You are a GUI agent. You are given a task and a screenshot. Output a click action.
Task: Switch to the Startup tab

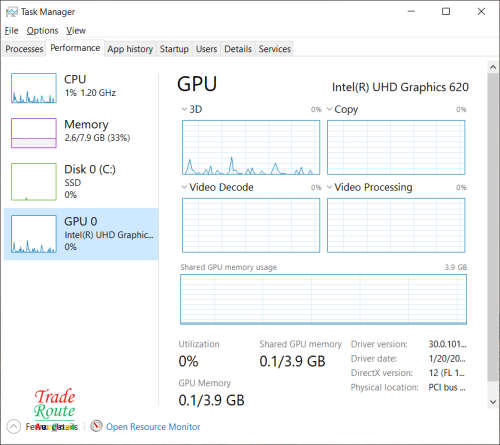(x=174, y=49)
